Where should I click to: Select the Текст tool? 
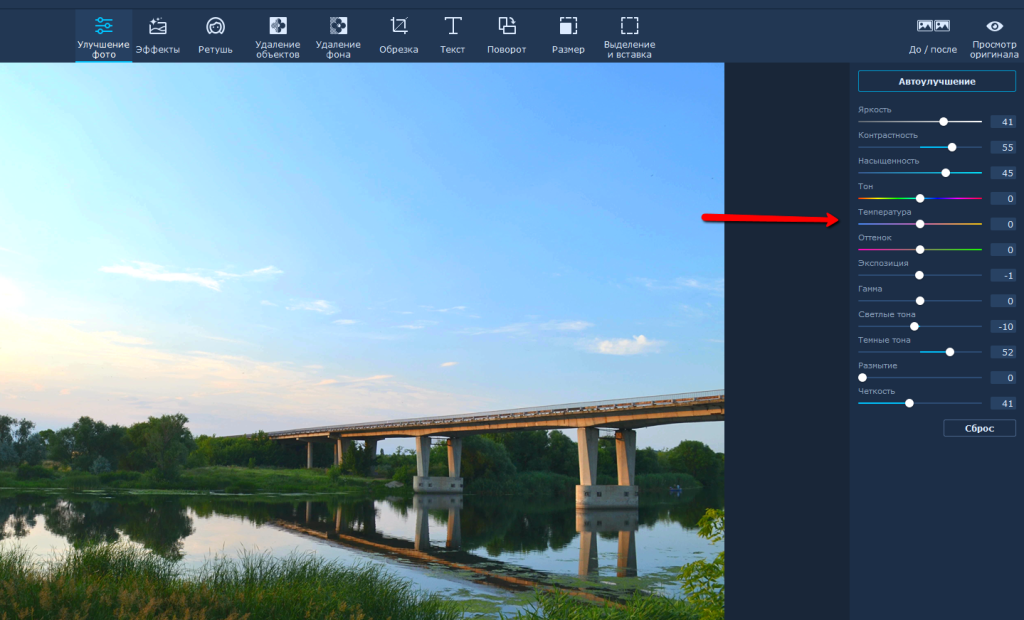(x=453, y=37)
